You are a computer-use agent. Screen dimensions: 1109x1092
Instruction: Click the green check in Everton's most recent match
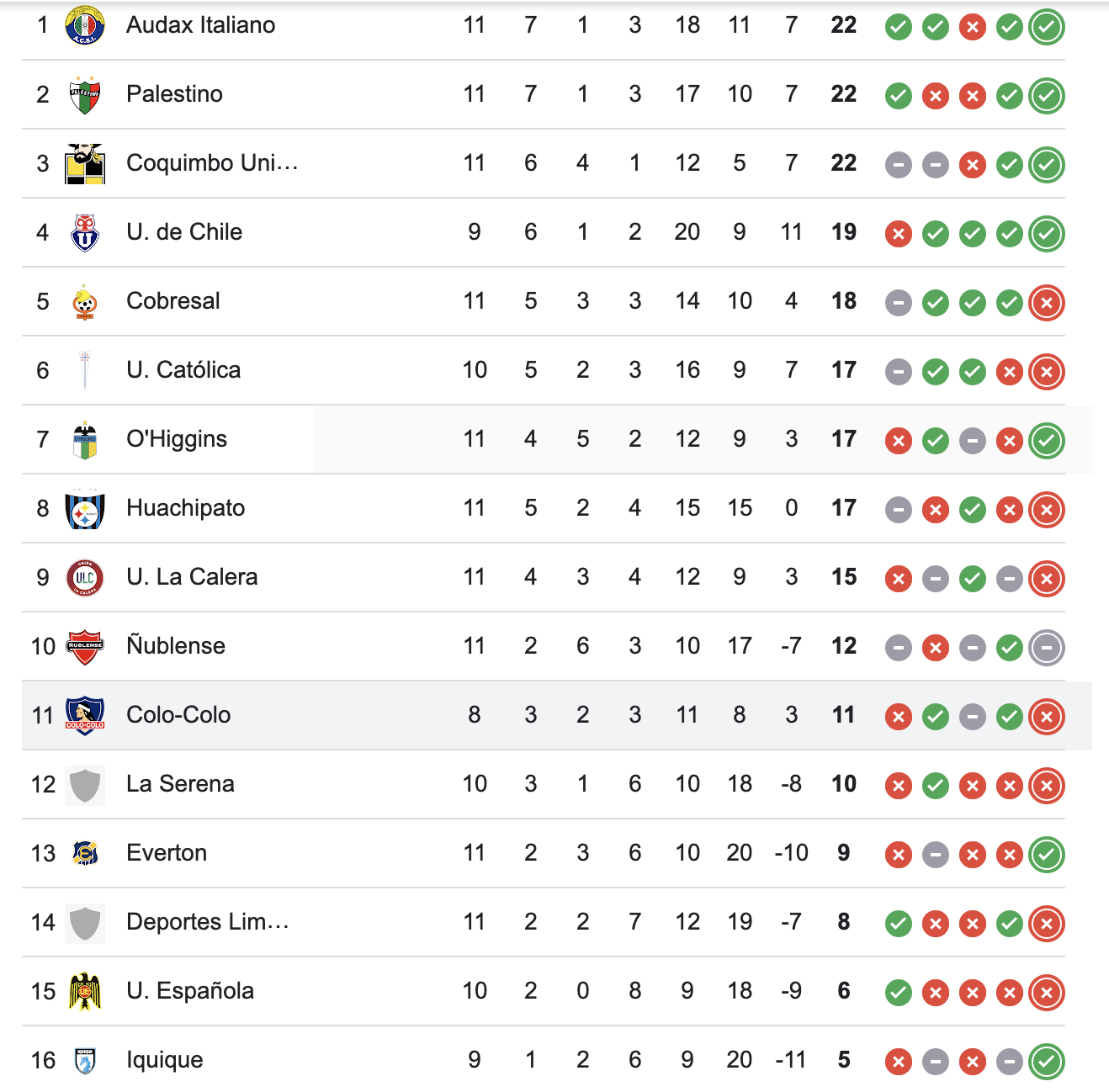tap(1046, 854)
